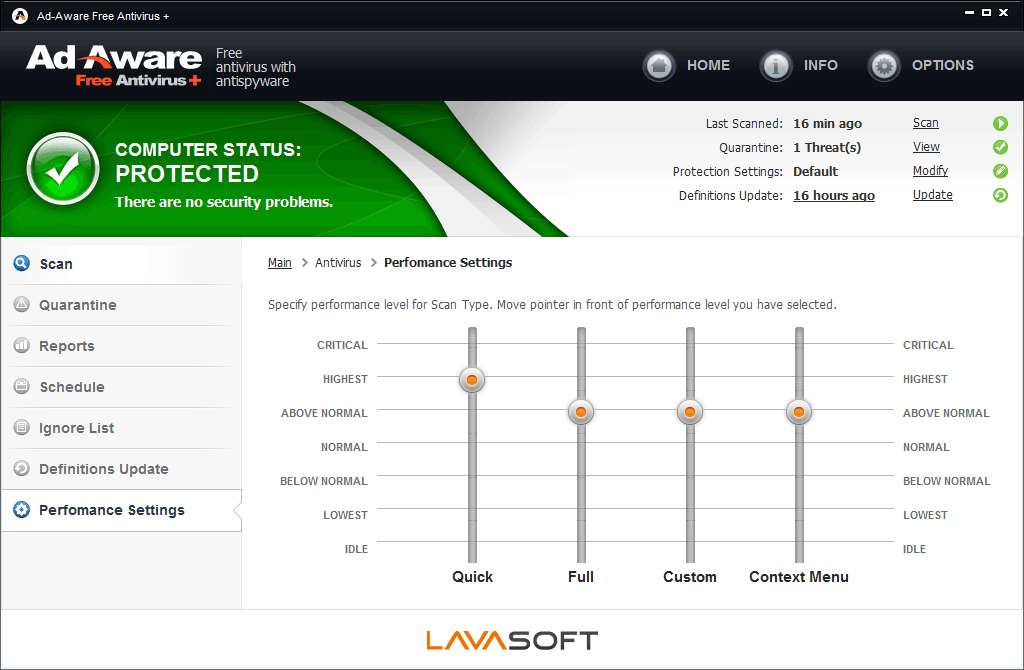Click the Modify link for Protection Settings
The width and height of the screenshot is (1024, 670).
click(930, 170)
